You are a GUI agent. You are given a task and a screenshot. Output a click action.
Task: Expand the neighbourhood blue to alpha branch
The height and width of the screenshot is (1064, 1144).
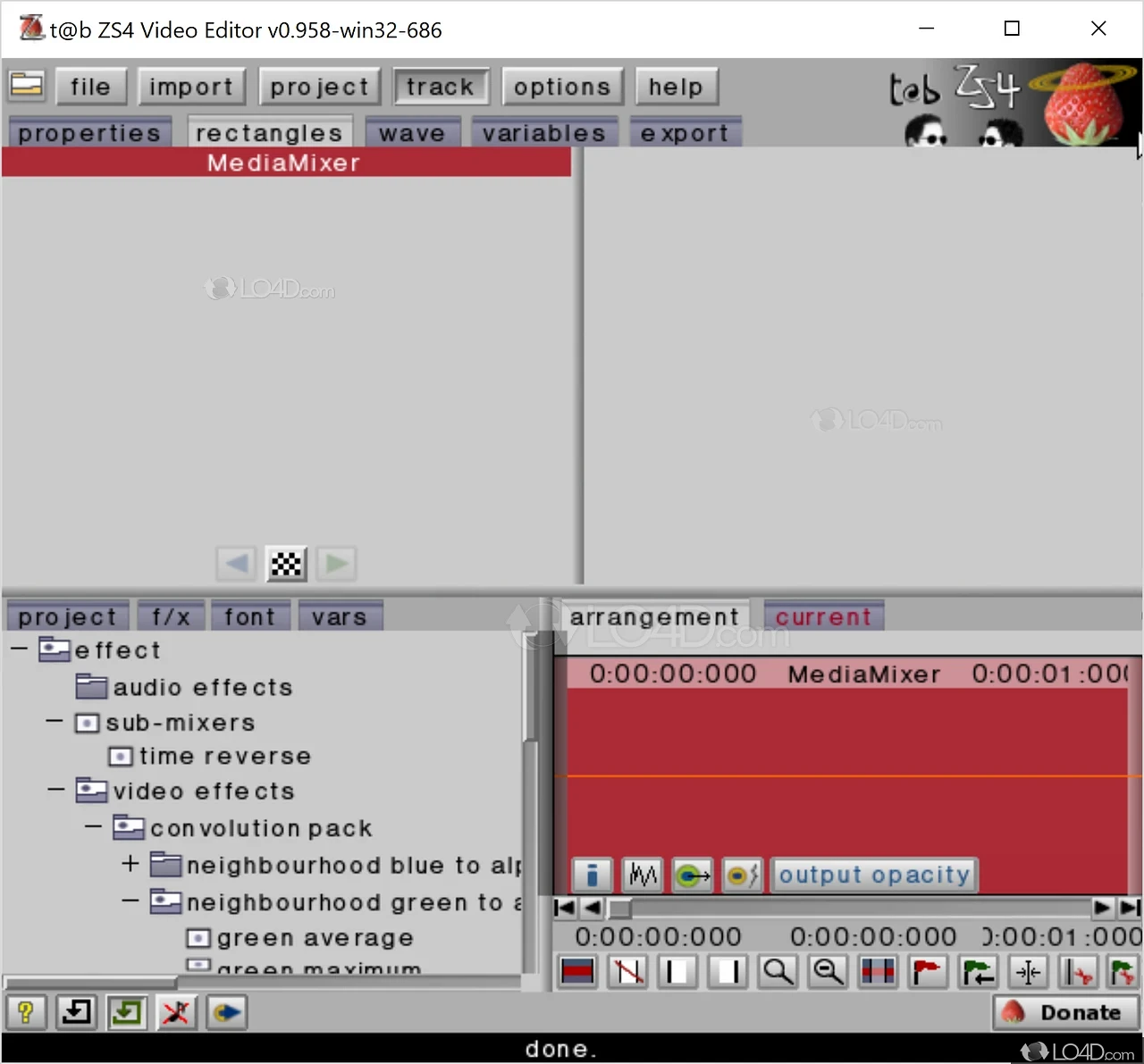[x=130, y=864]
